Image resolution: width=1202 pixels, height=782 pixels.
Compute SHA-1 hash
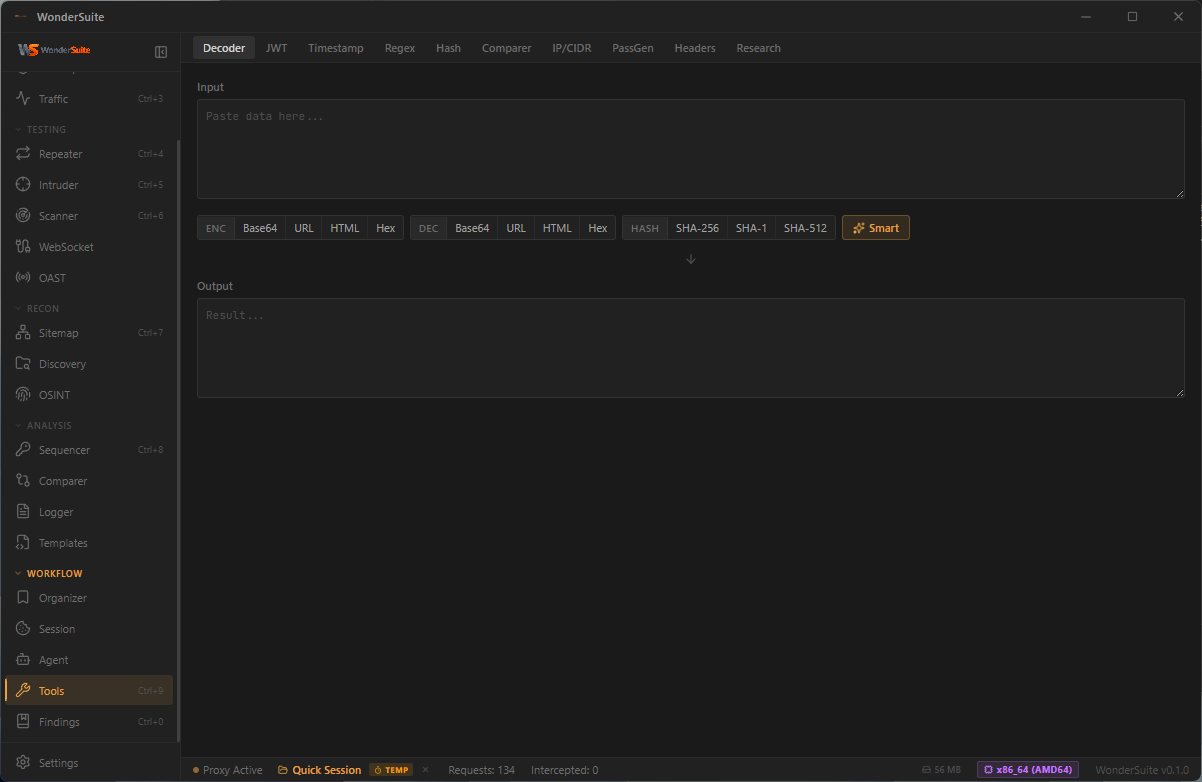[751, 228]
